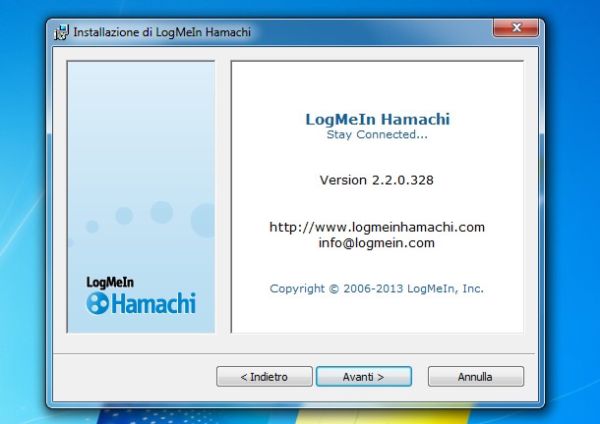The image size is (600, 424).
Task: Click the Hamachi logo icon in the left panel
Action: click(x=98, y=303)
